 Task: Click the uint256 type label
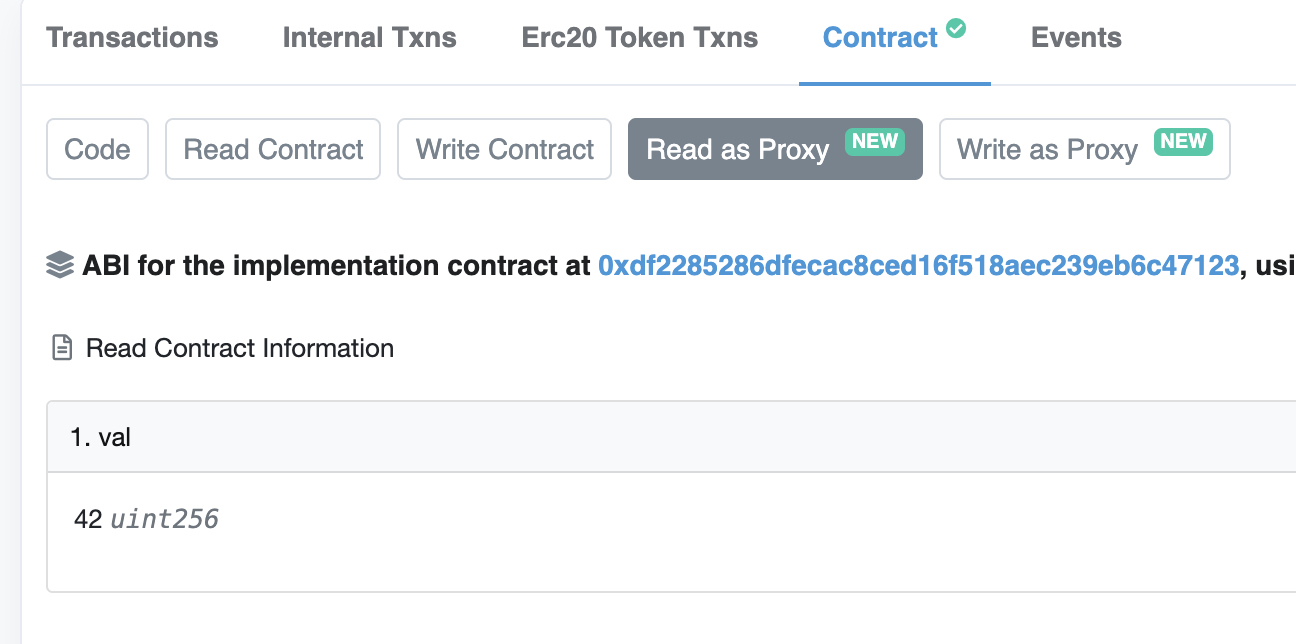click(164, 519)
